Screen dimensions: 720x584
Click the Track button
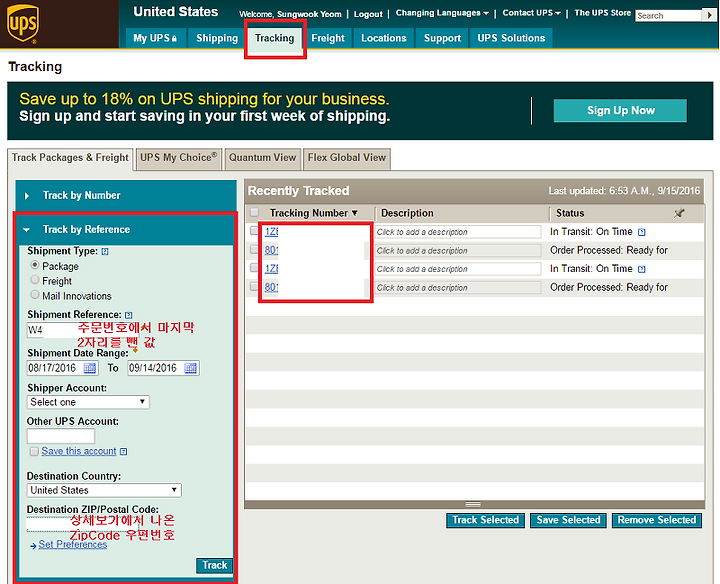coord(215,565)
